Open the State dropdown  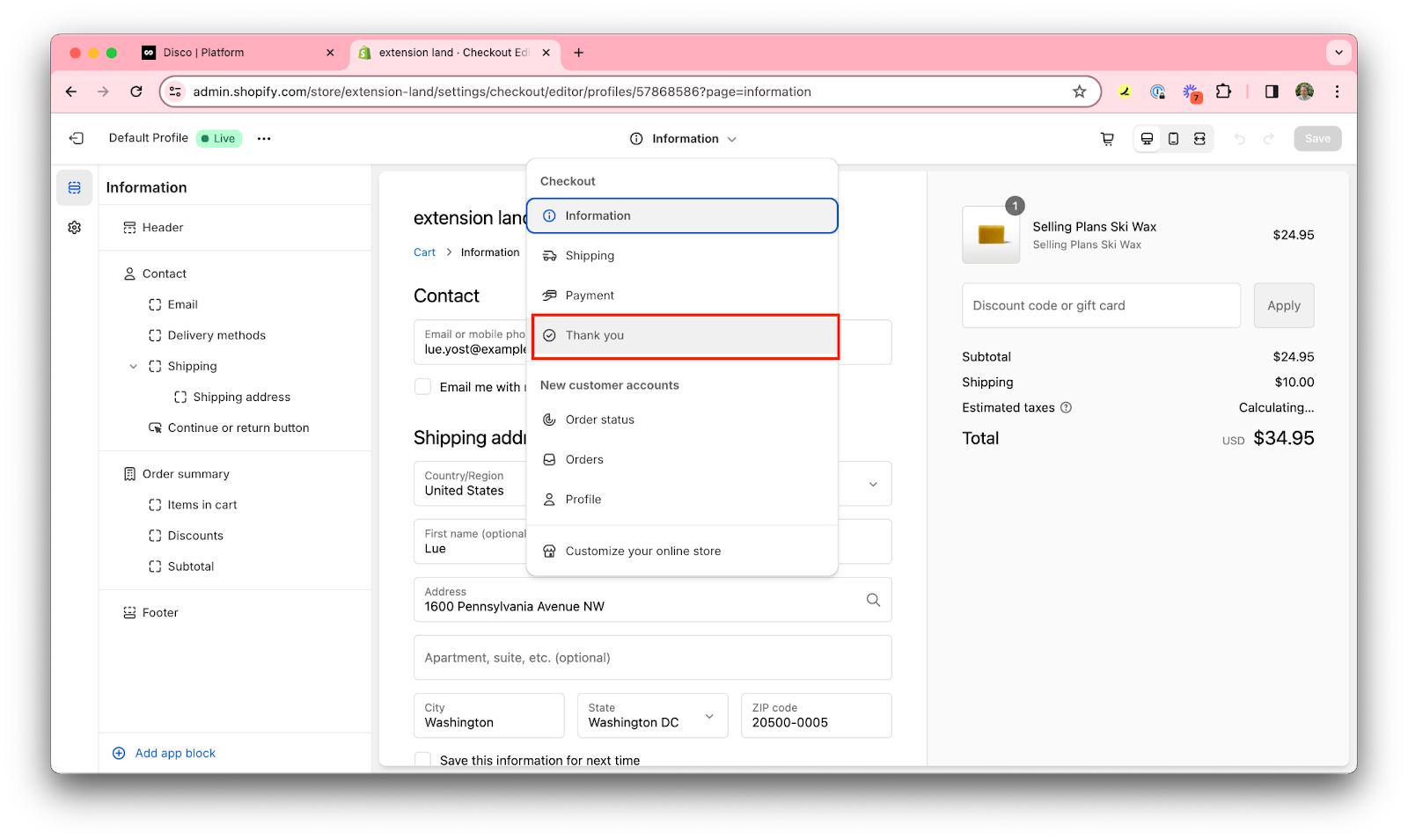click(652, 716)
